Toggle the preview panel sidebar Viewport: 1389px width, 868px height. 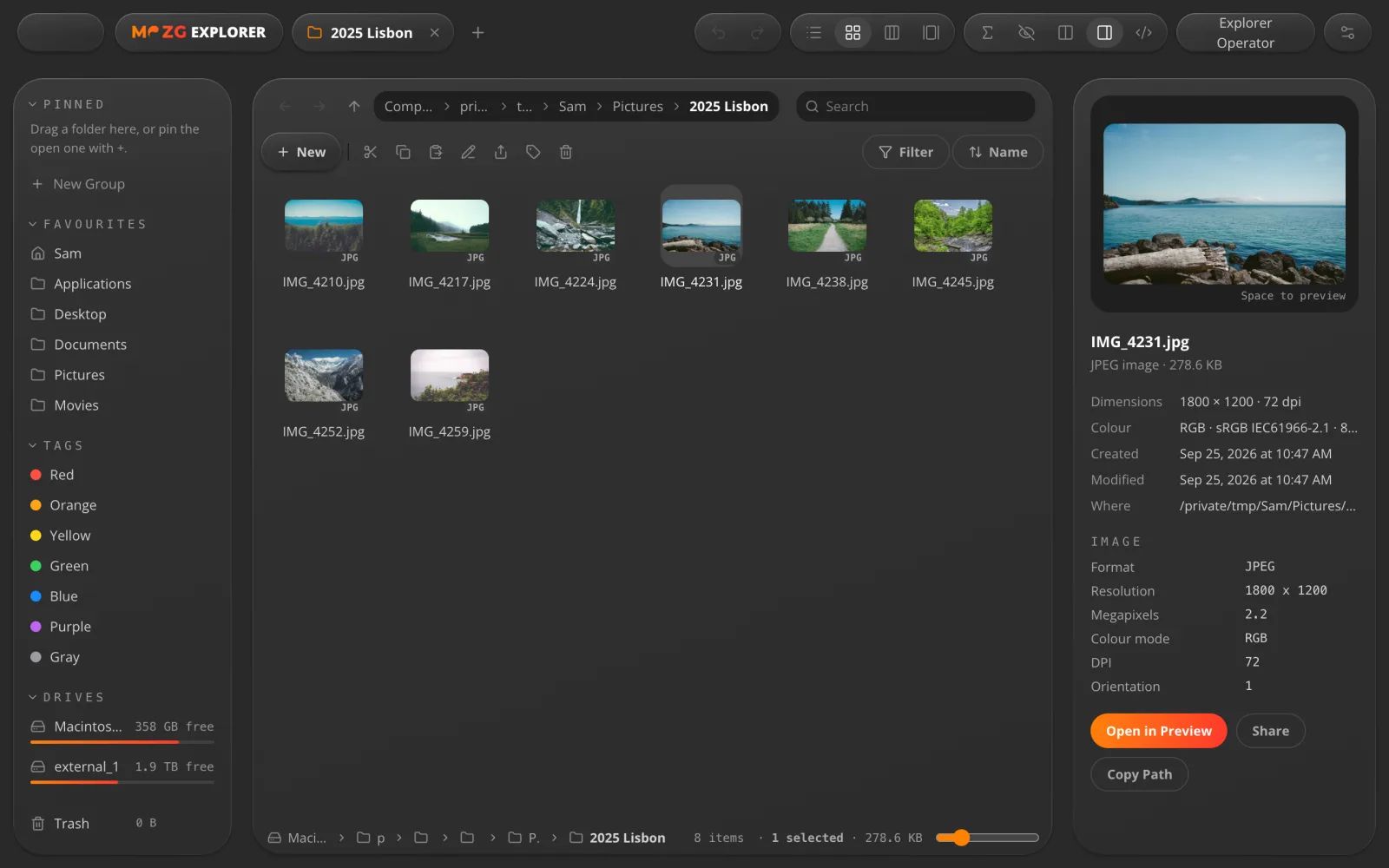(x=1104, y=33)
